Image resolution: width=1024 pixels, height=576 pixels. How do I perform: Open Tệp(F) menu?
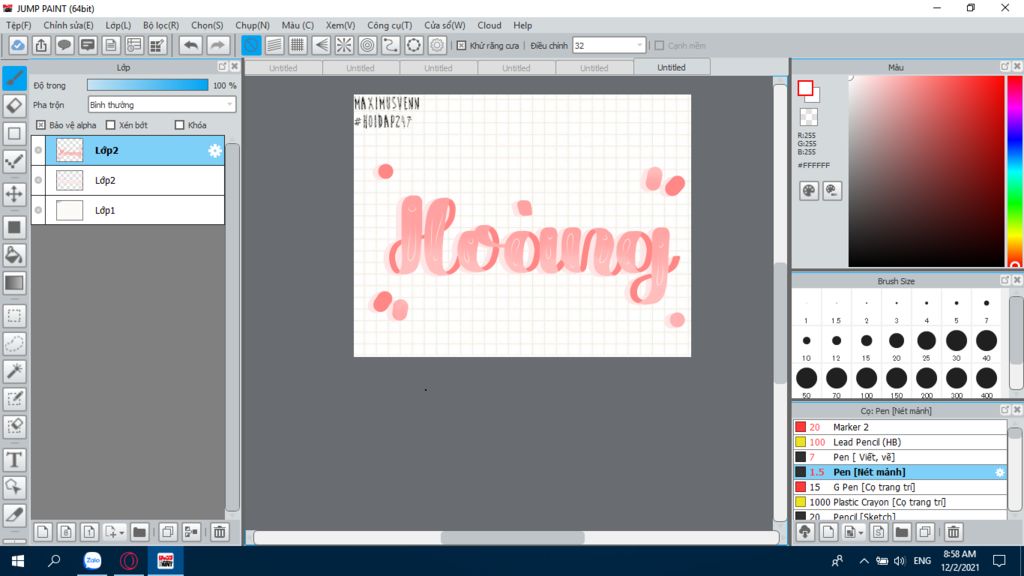(x=18, y=25)
